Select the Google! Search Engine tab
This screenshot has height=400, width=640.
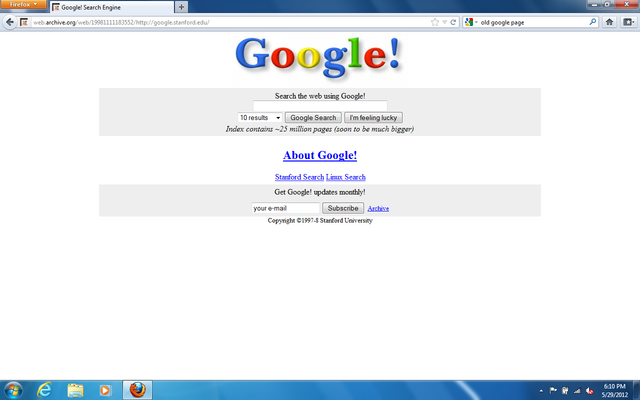pos(111,7)
